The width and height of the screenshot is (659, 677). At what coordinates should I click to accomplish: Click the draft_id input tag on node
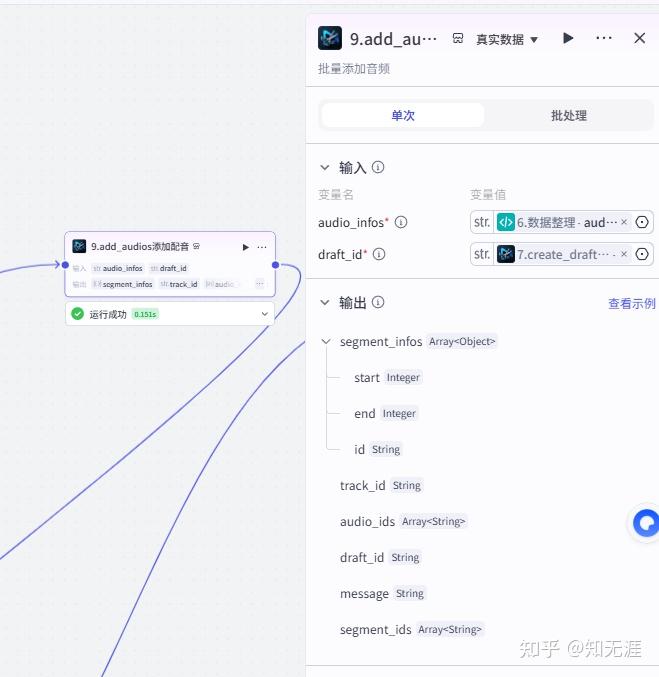[x=169, y=268]
